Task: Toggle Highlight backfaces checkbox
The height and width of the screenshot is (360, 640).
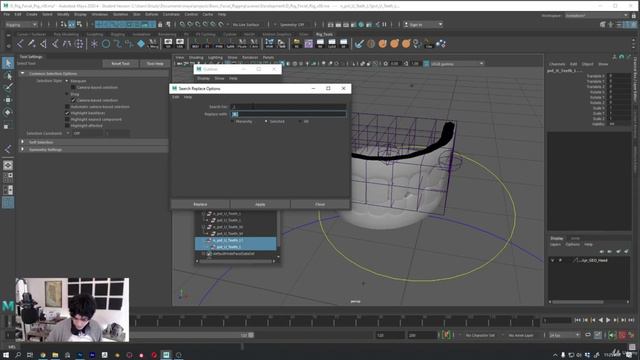Action: pyautogui.click(x=67, y=113)
